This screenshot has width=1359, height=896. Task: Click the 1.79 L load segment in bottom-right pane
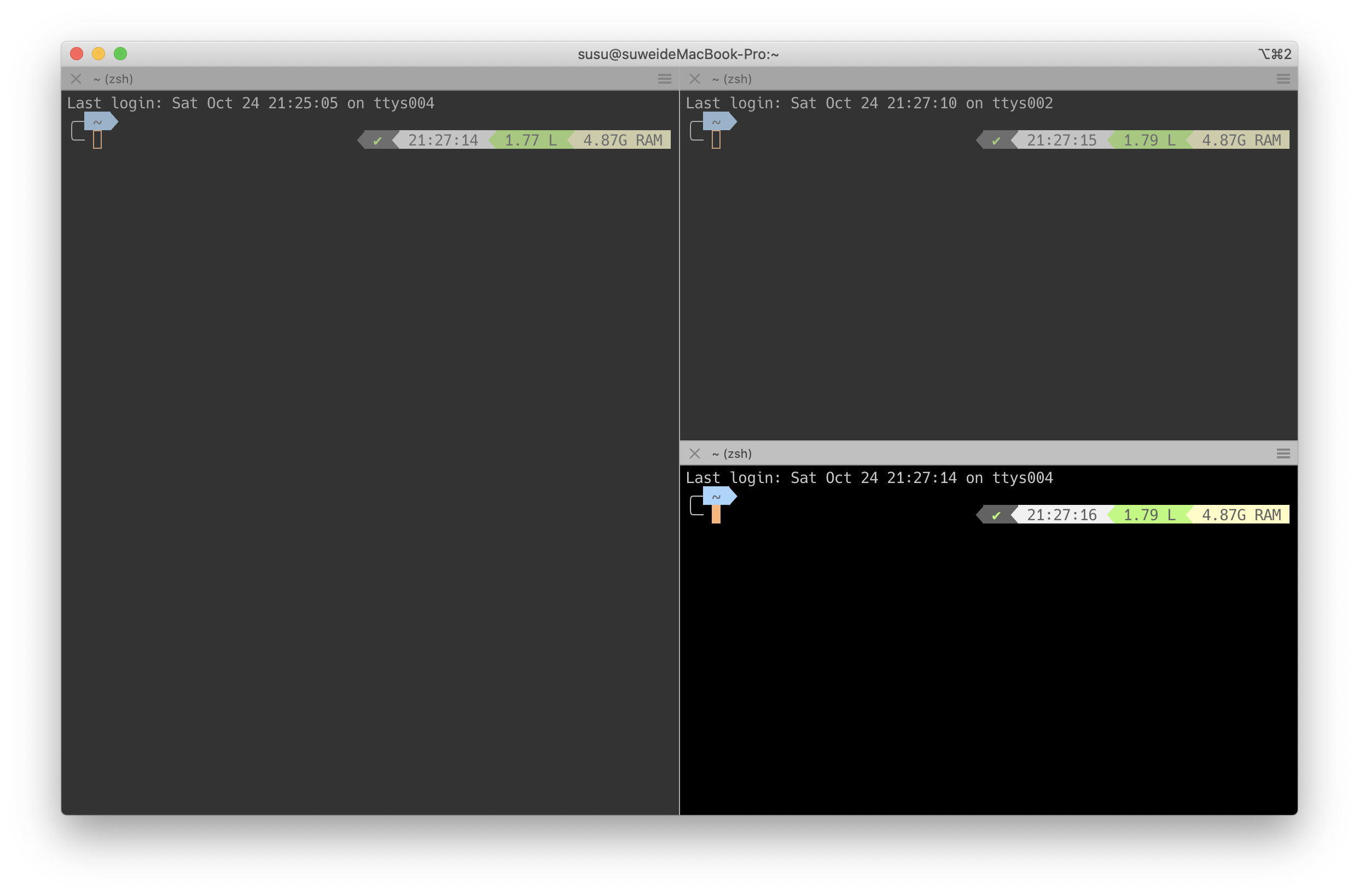click(x=1149, y=515)
